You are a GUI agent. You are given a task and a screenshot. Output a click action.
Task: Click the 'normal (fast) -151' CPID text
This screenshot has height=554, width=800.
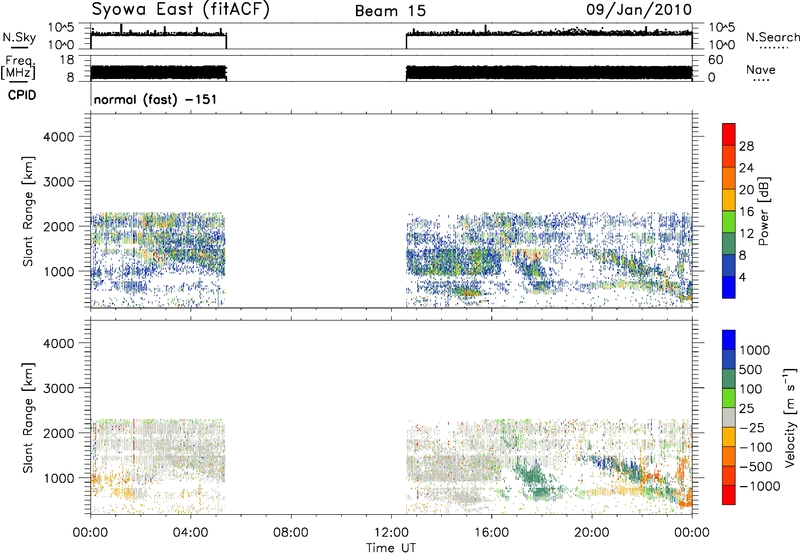click(155, 99)
